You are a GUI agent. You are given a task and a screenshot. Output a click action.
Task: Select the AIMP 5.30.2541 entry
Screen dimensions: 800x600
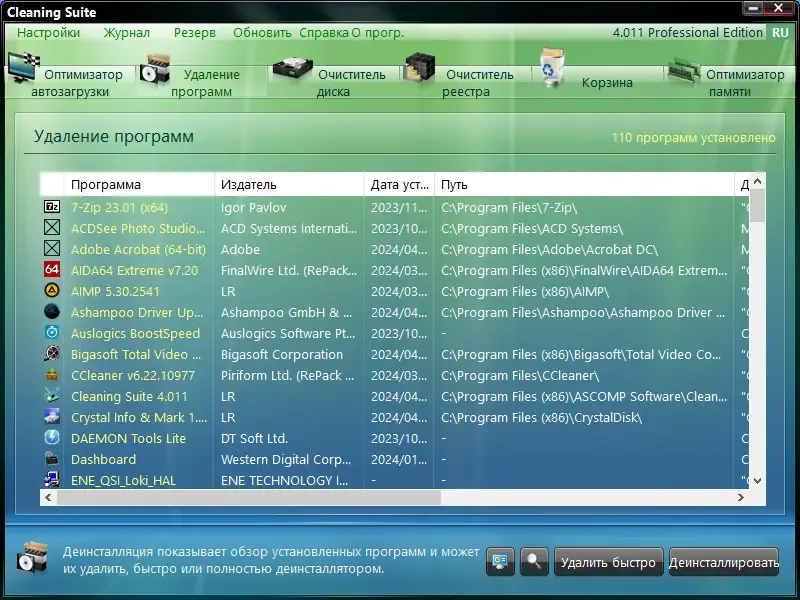pos(115,291)
